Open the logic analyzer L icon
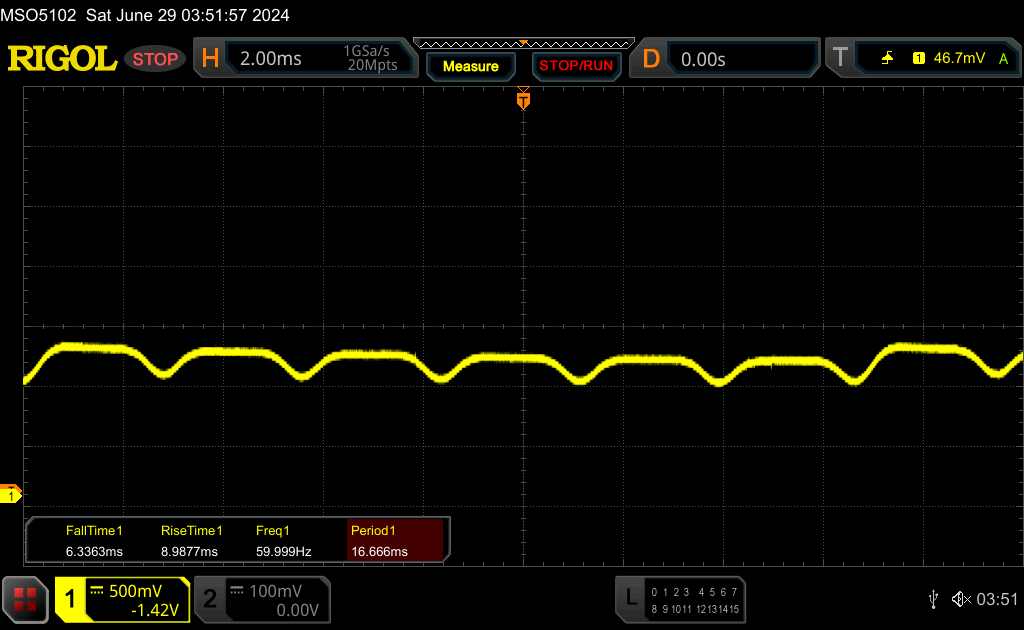Image resolution: width=1024 pixels, height=630 pixels. tap(631, 597)
